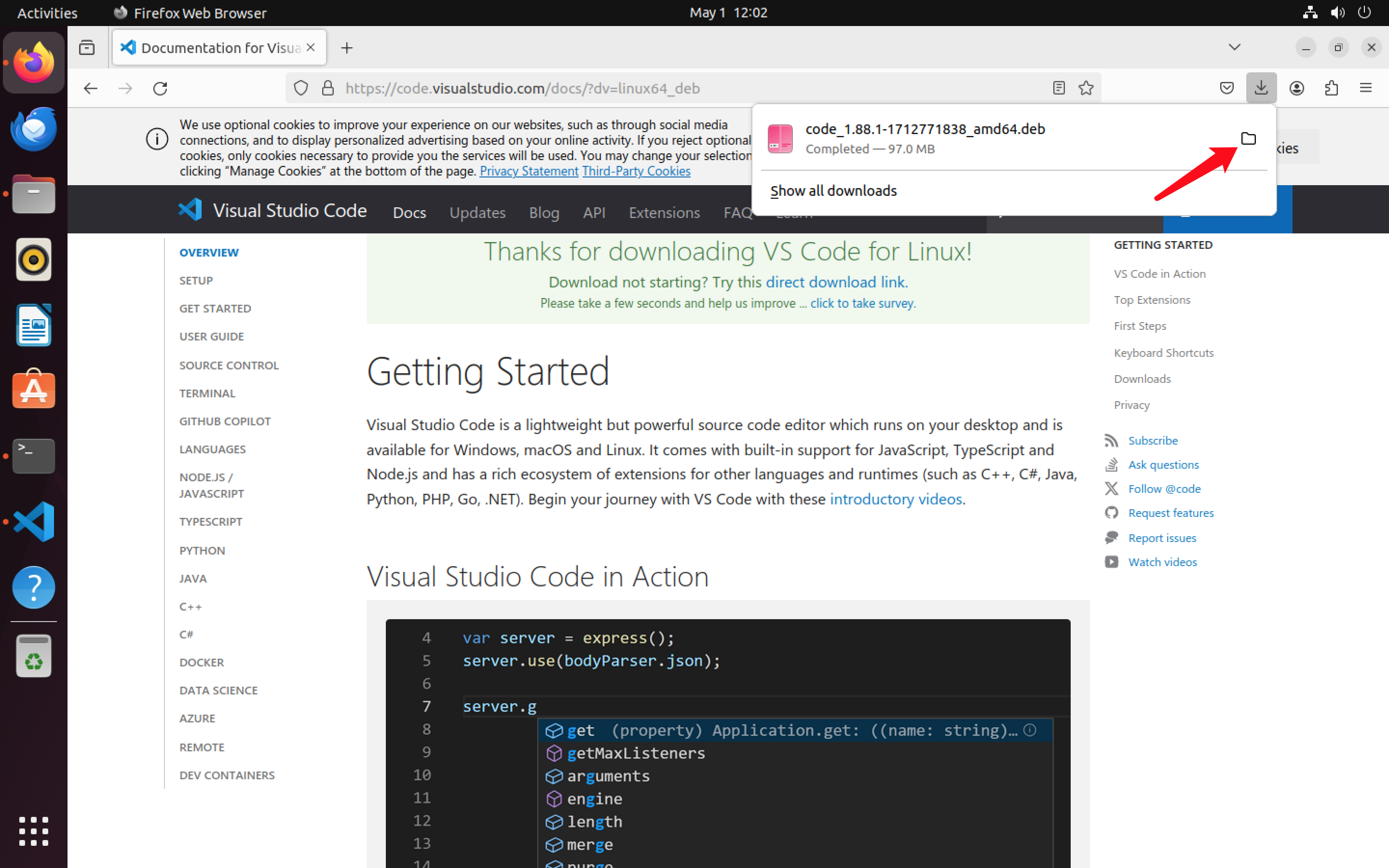Select PYTHON in docs sidebar
This screenshot has height=868, width=1389.
pyautogui.click(x=202, y=551)
